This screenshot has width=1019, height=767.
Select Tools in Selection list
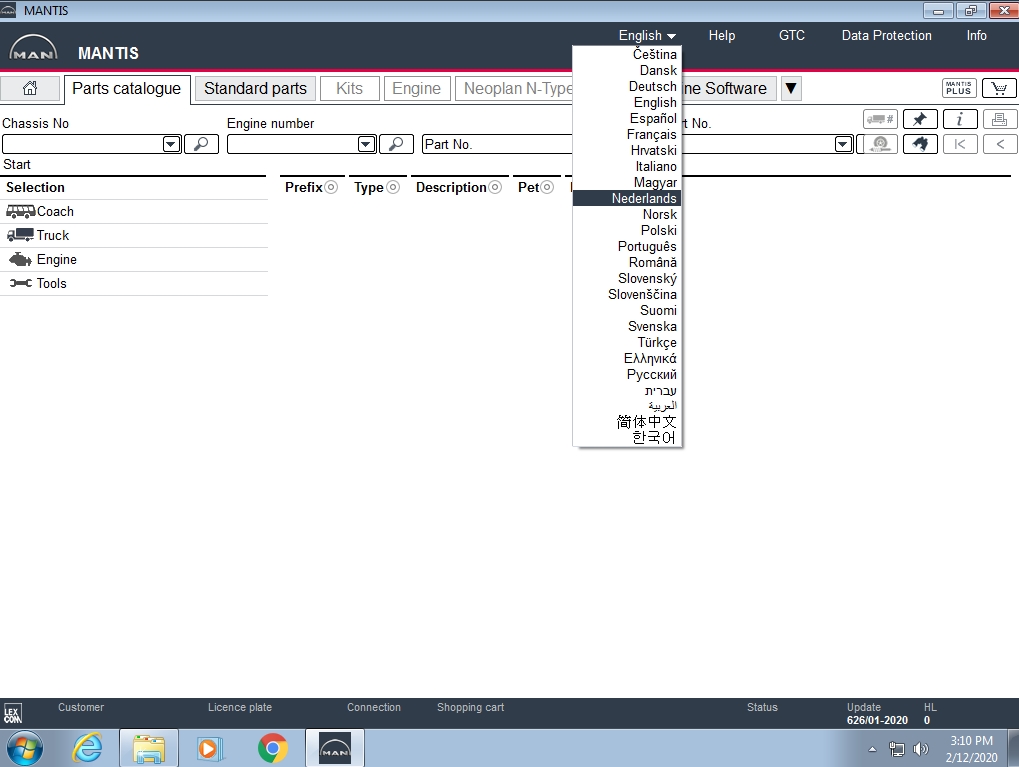134,283
